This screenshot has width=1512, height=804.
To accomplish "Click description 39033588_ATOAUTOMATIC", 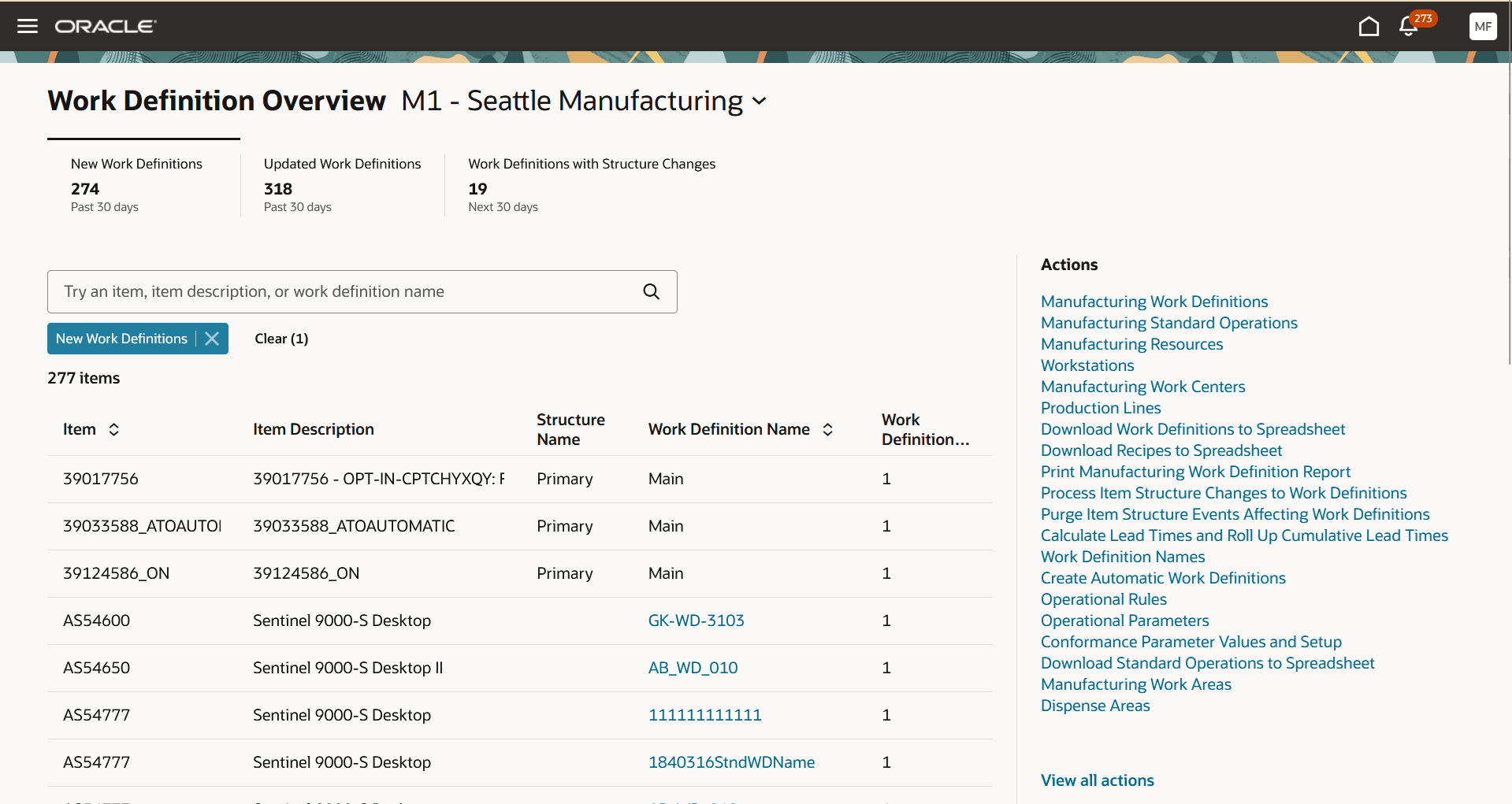I will pyautogui.click(x=354, y=526).
